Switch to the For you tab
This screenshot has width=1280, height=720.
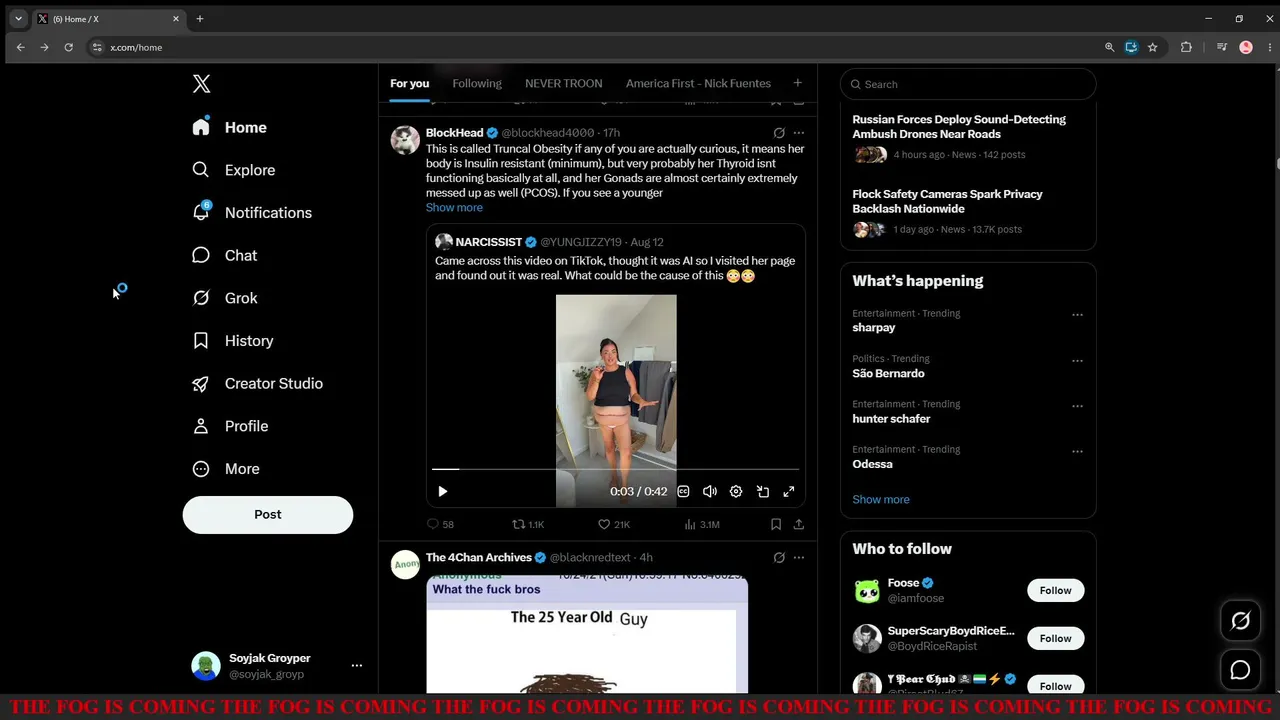pyautogui.click(x=409, y=83)
